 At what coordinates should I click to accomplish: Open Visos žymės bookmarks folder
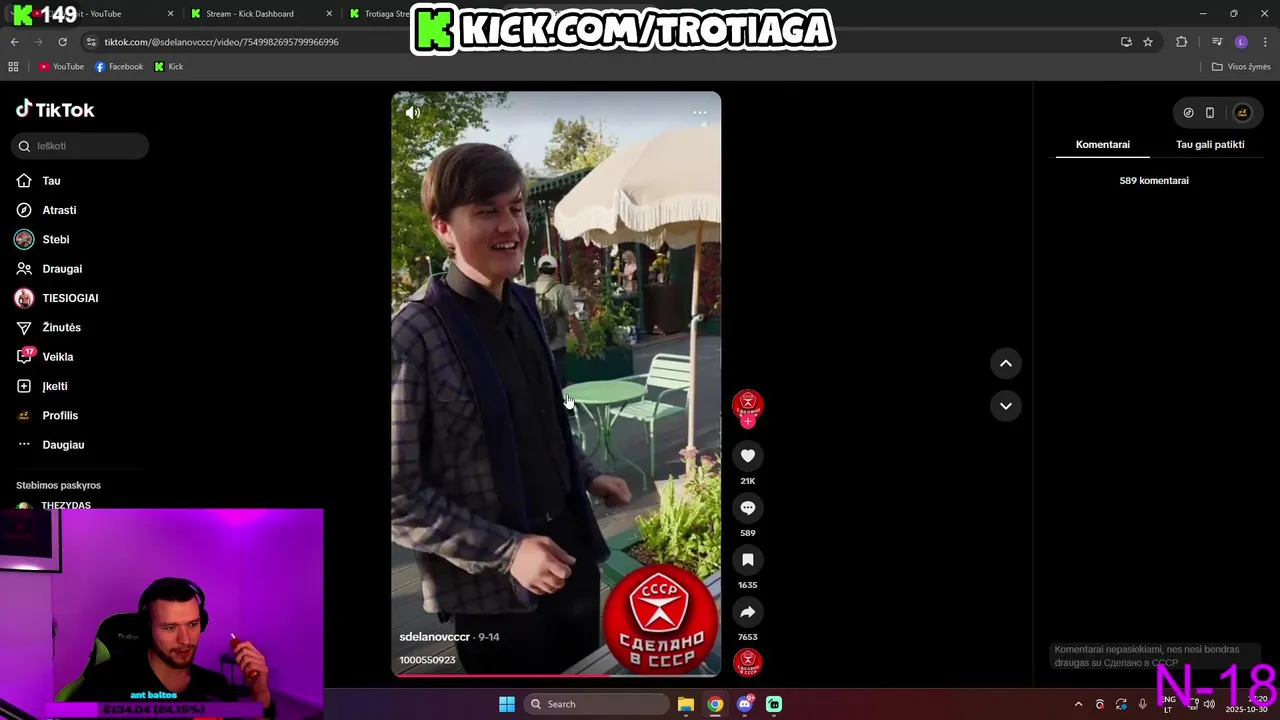coord(1241,67)
